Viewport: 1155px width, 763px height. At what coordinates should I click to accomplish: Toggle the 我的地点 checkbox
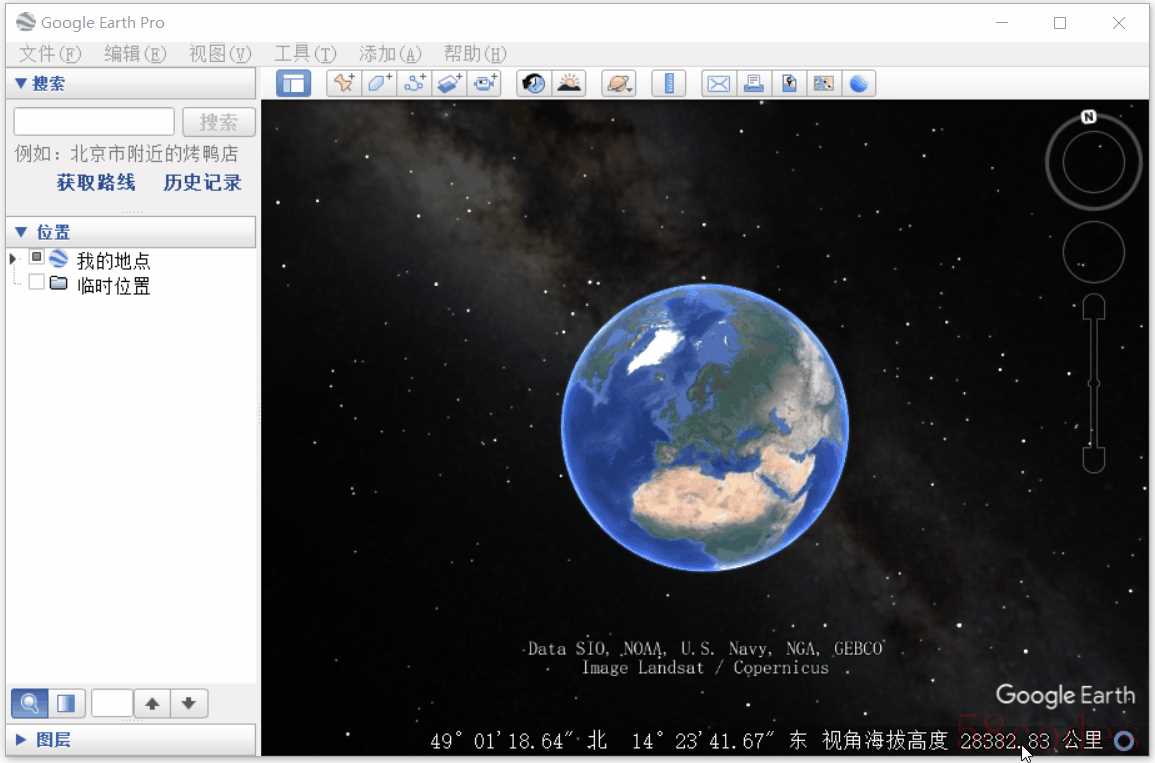[x=37, y=258]
